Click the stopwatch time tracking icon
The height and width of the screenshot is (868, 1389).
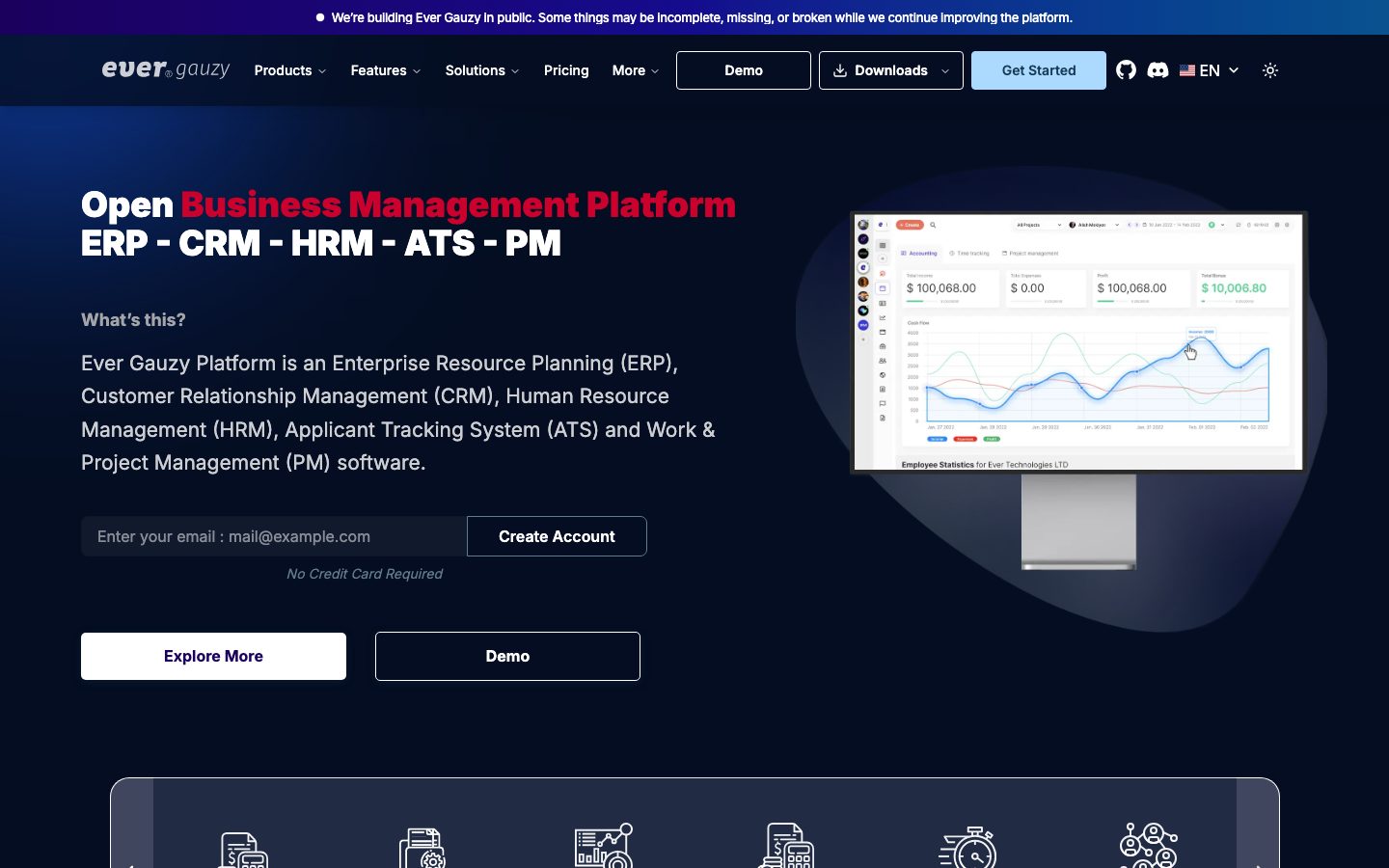pyautogui.click(x=967, y=847)
